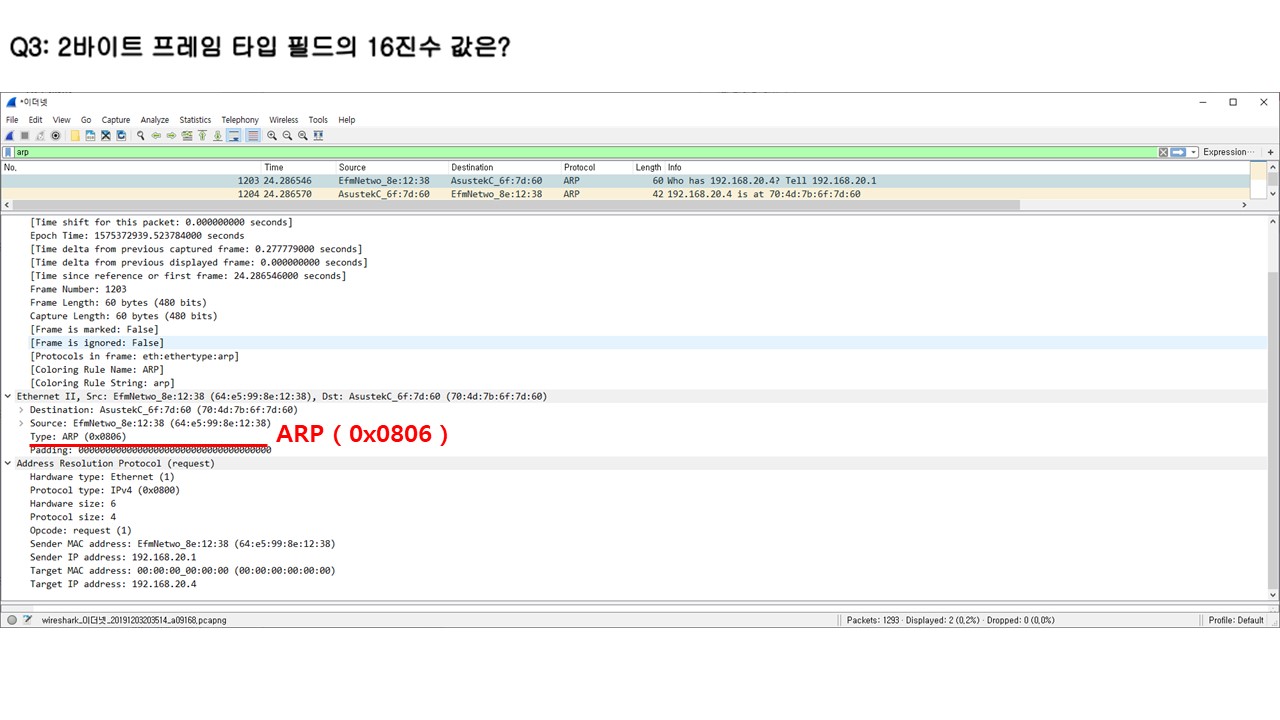Image resolution: width=1280 pixels, height=720 pixels.
Task: Select Opcode: request (1) line
Action: pos(80,530)
